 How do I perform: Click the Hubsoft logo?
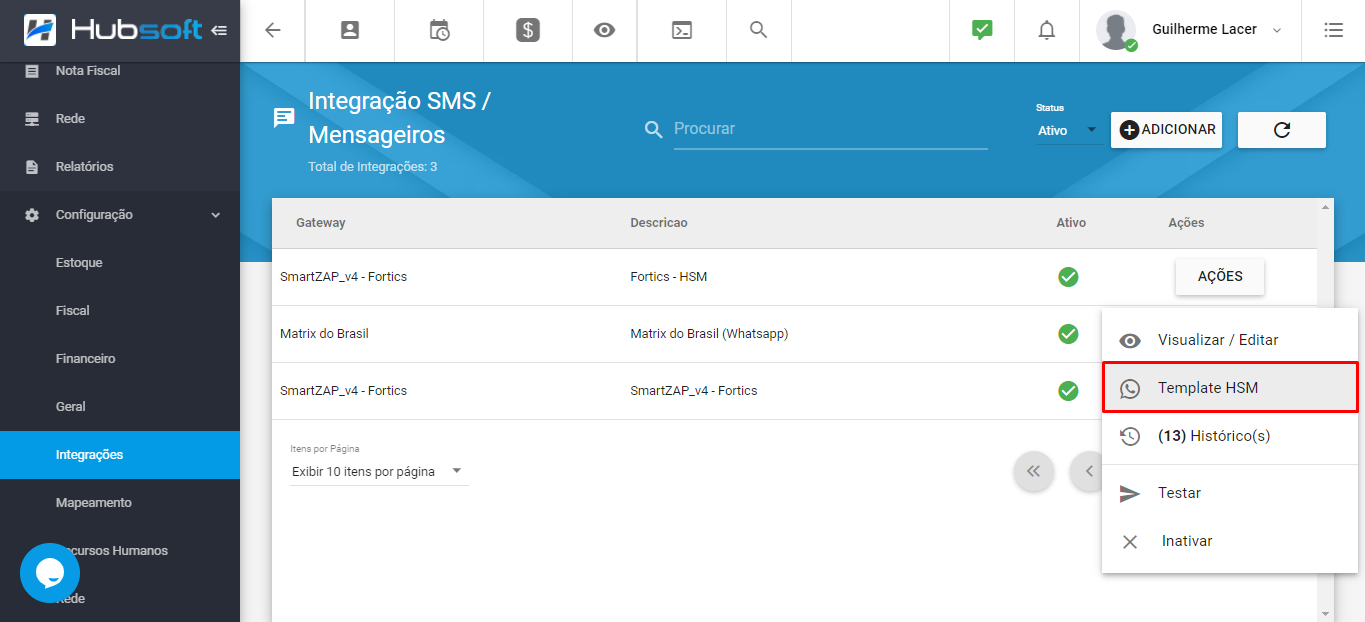click(x=112, y=30)
